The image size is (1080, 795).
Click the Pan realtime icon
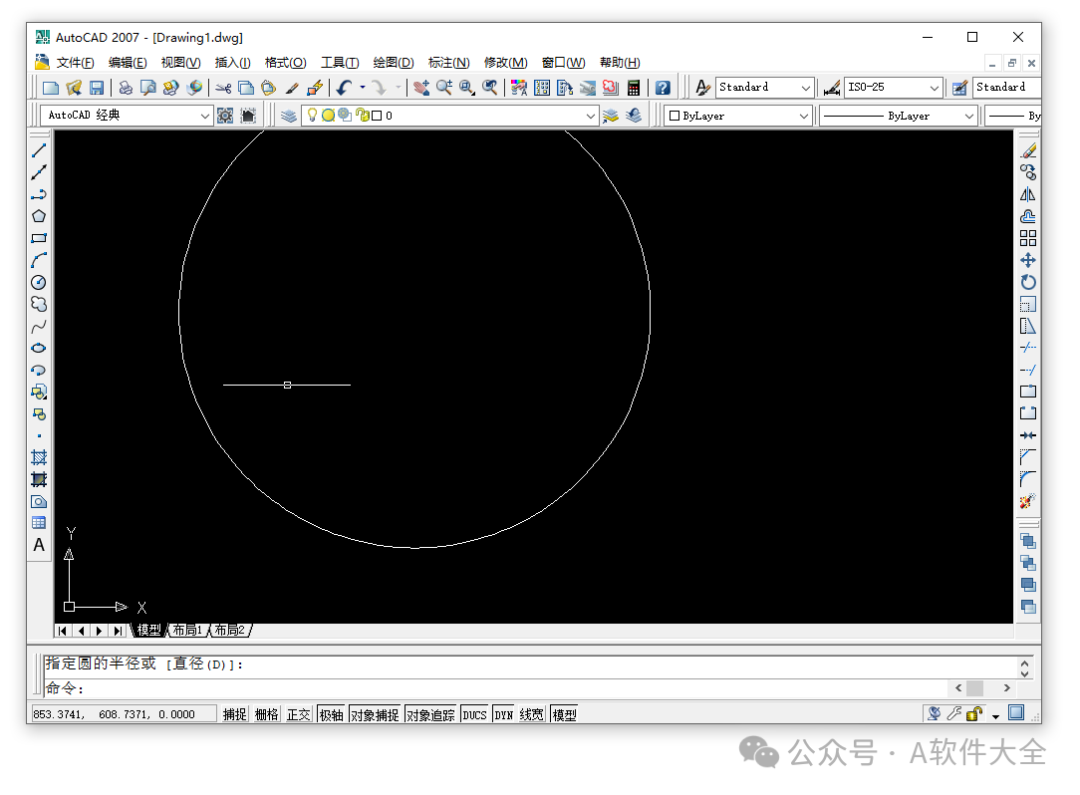click(422, 87)
